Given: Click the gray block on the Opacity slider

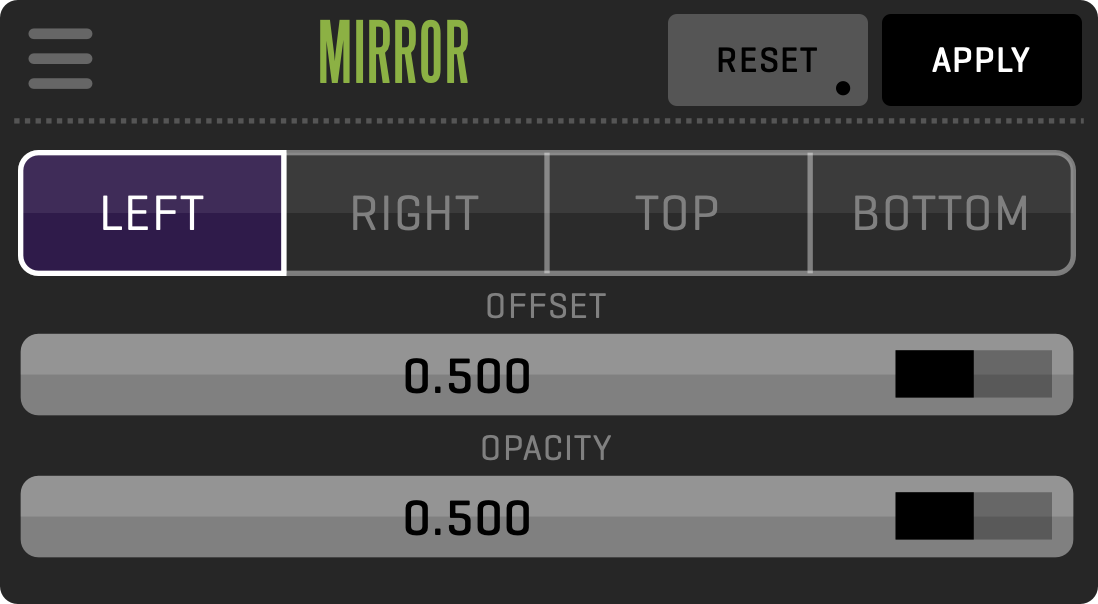Looking at the screenshot, I should tap(1013, 516).
